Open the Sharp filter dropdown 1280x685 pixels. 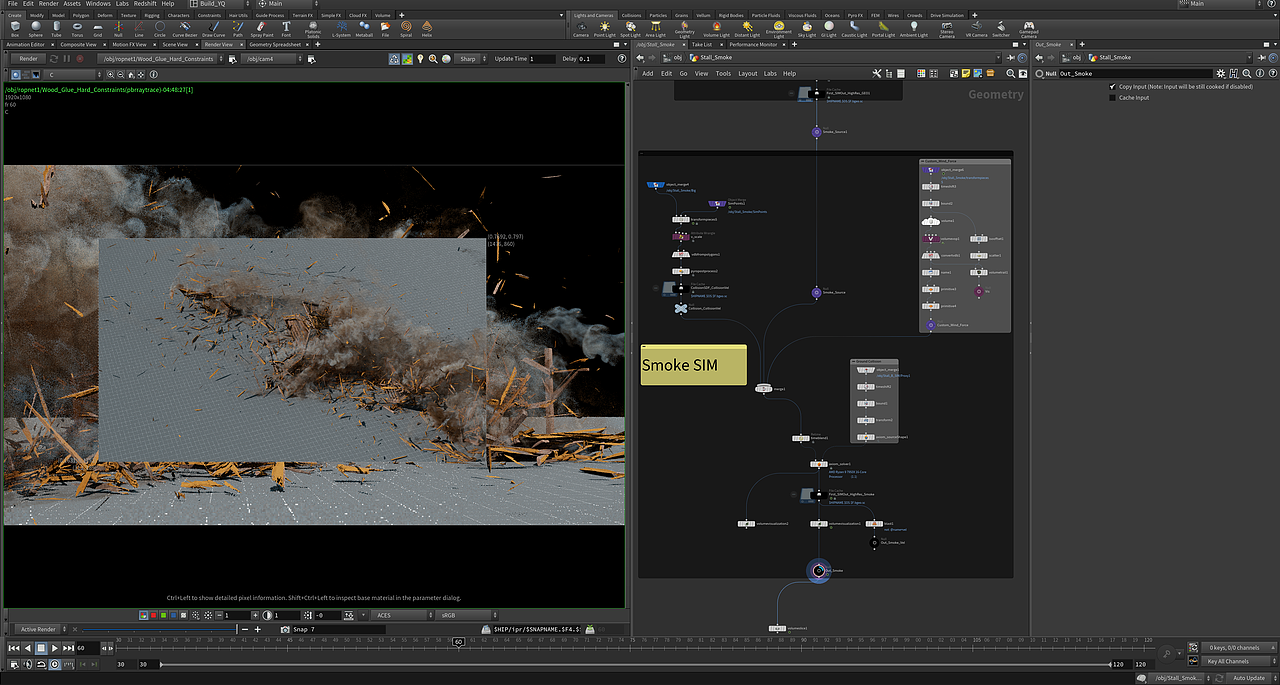click(x=470, y=59)
